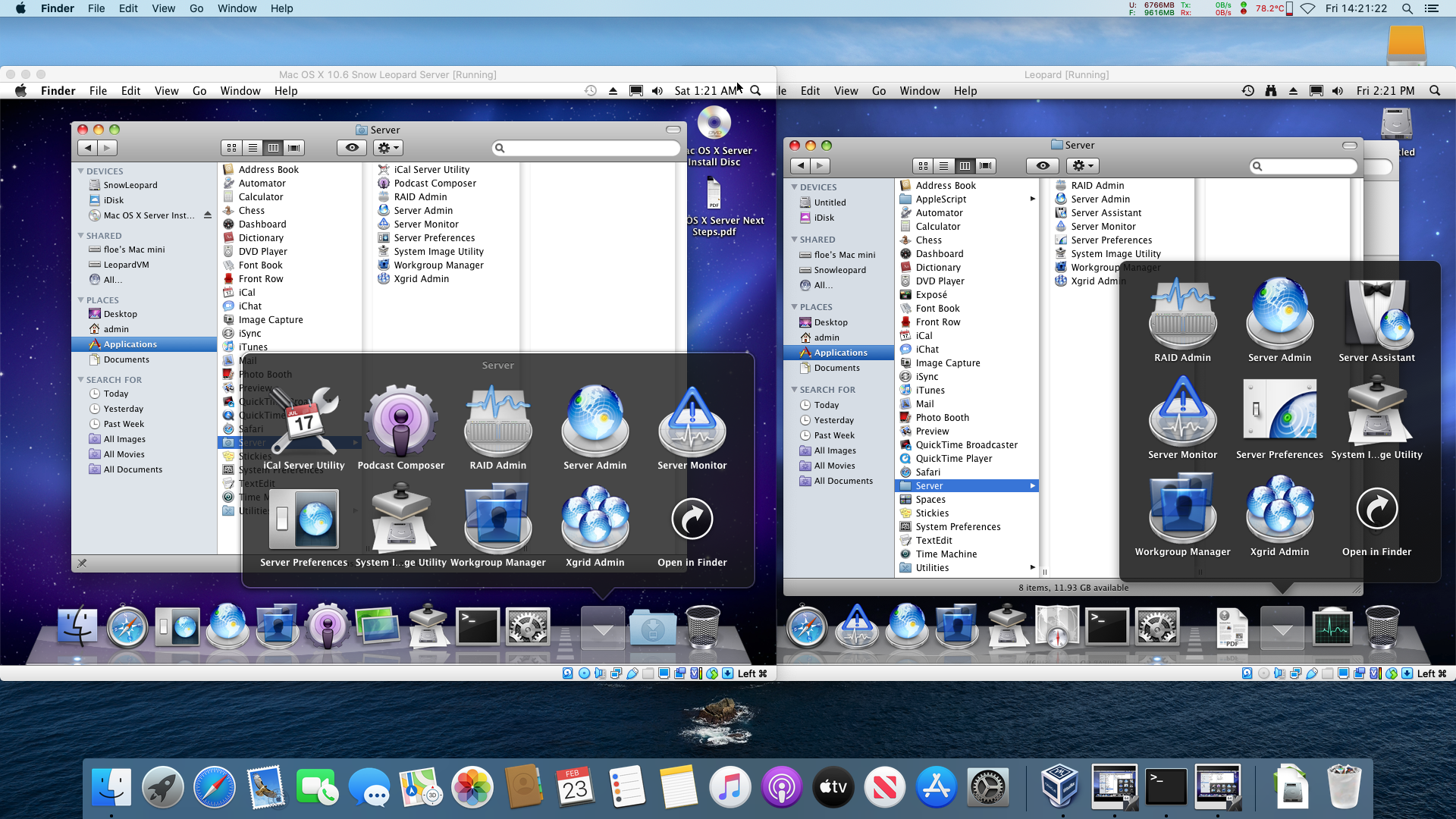
Task: Open RAID Admin in Leopard stack grid
Action: tap(1183, 321)
